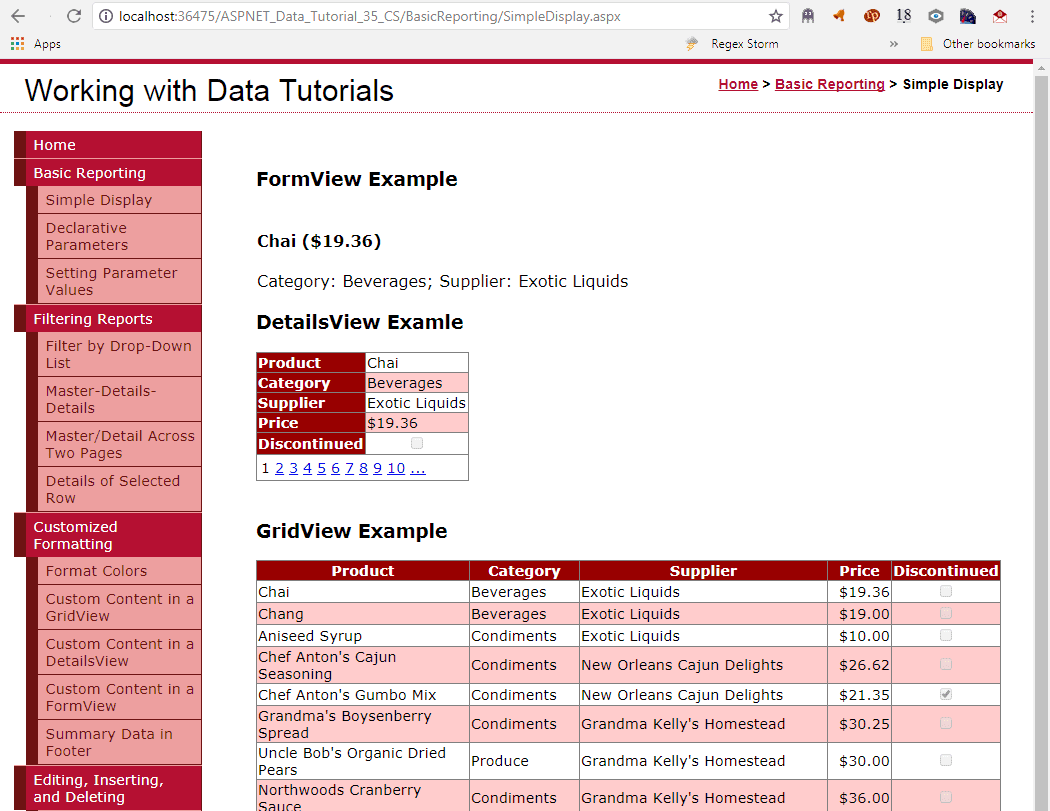Go to page 5 in DetailsView pager
This screenshot has width=1050, height=811.
click(321, 467)
